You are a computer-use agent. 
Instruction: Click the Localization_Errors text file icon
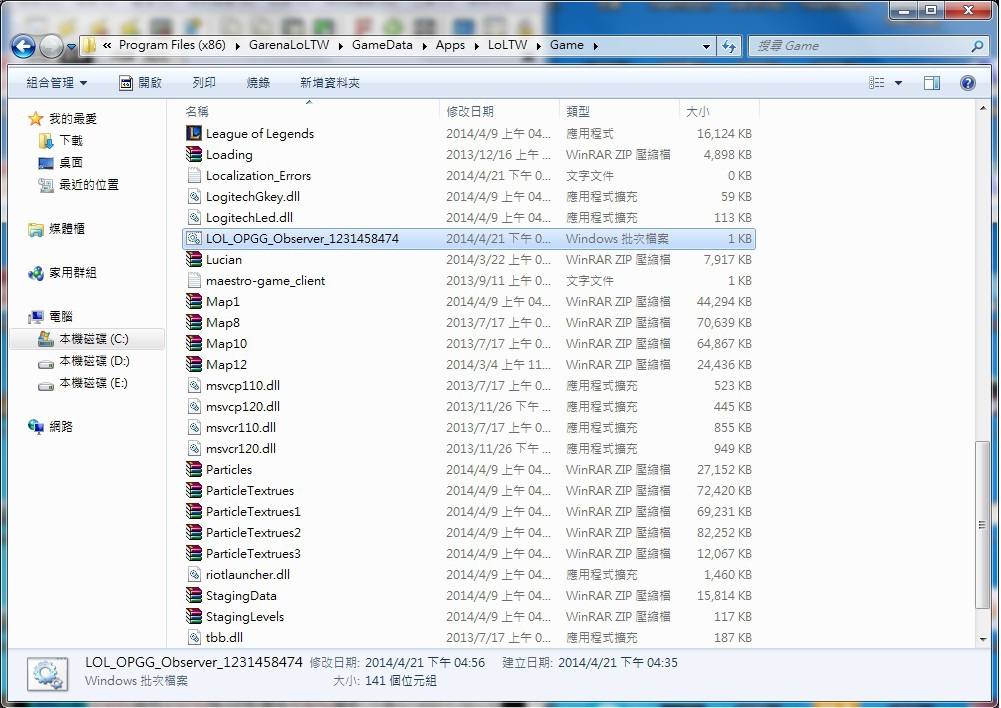[x=193, y=175]
